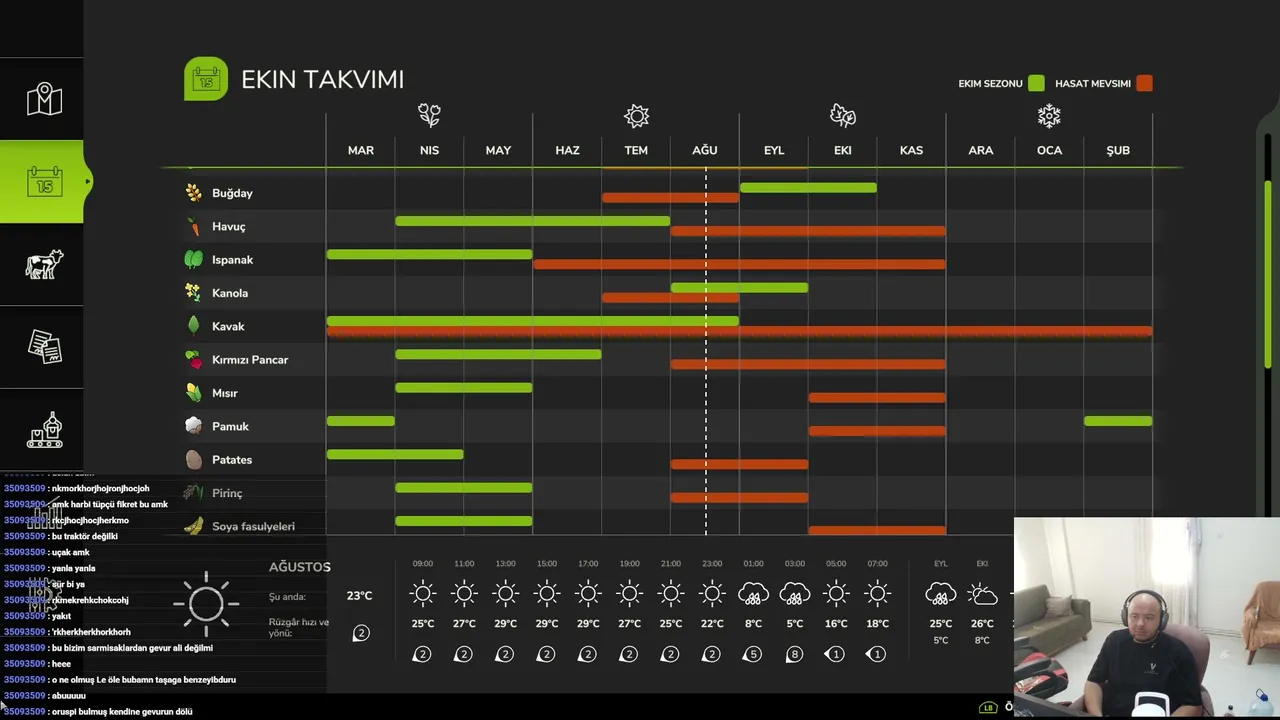Select the OCA month column header
Image resolution: width=1280 pixels, height=720 pixels.
pos(1049,150)
